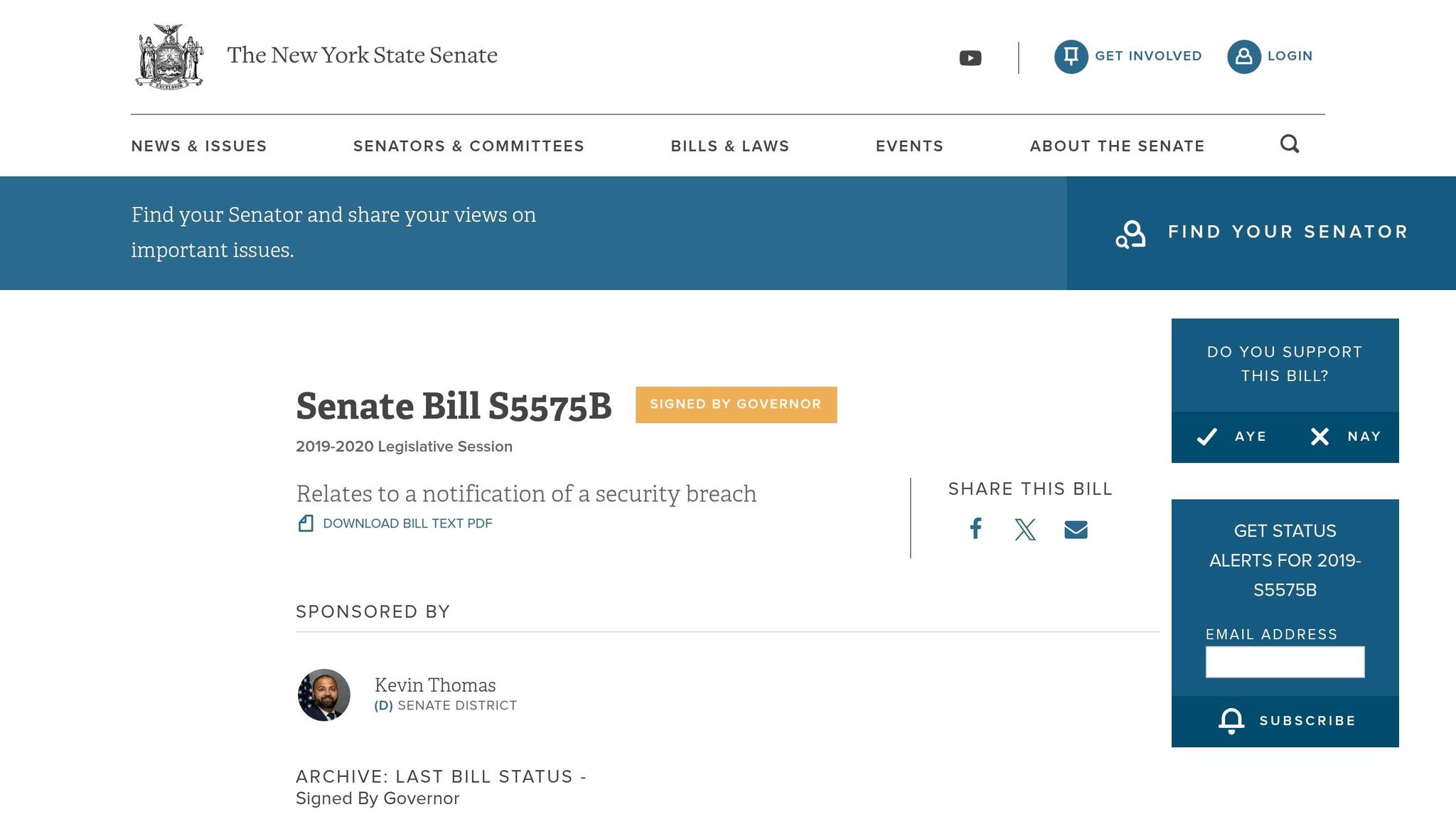Click the New York State seal logo
1456x819 pixels.
coord(169,56)
